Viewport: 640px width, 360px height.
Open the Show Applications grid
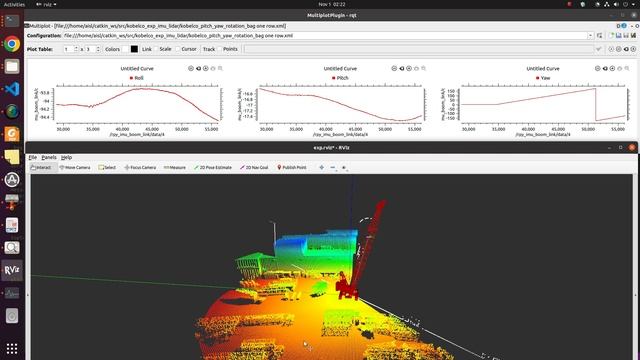pyautogui.click(x=12, y=348)
